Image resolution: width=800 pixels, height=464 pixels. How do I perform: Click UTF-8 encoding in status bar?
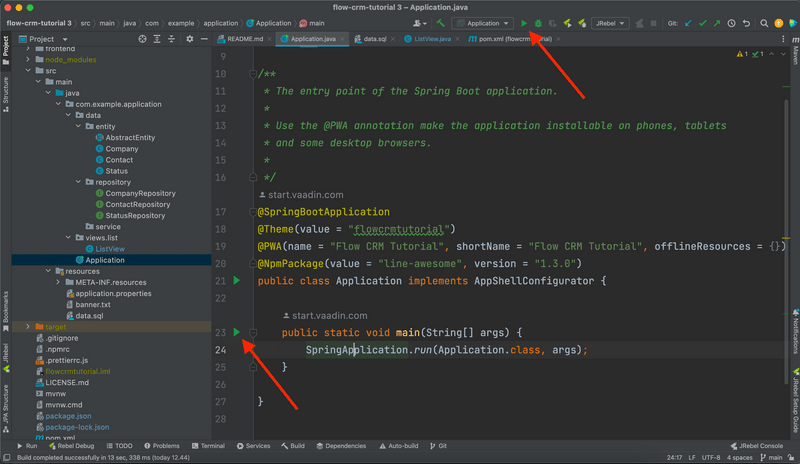(711, 457)
